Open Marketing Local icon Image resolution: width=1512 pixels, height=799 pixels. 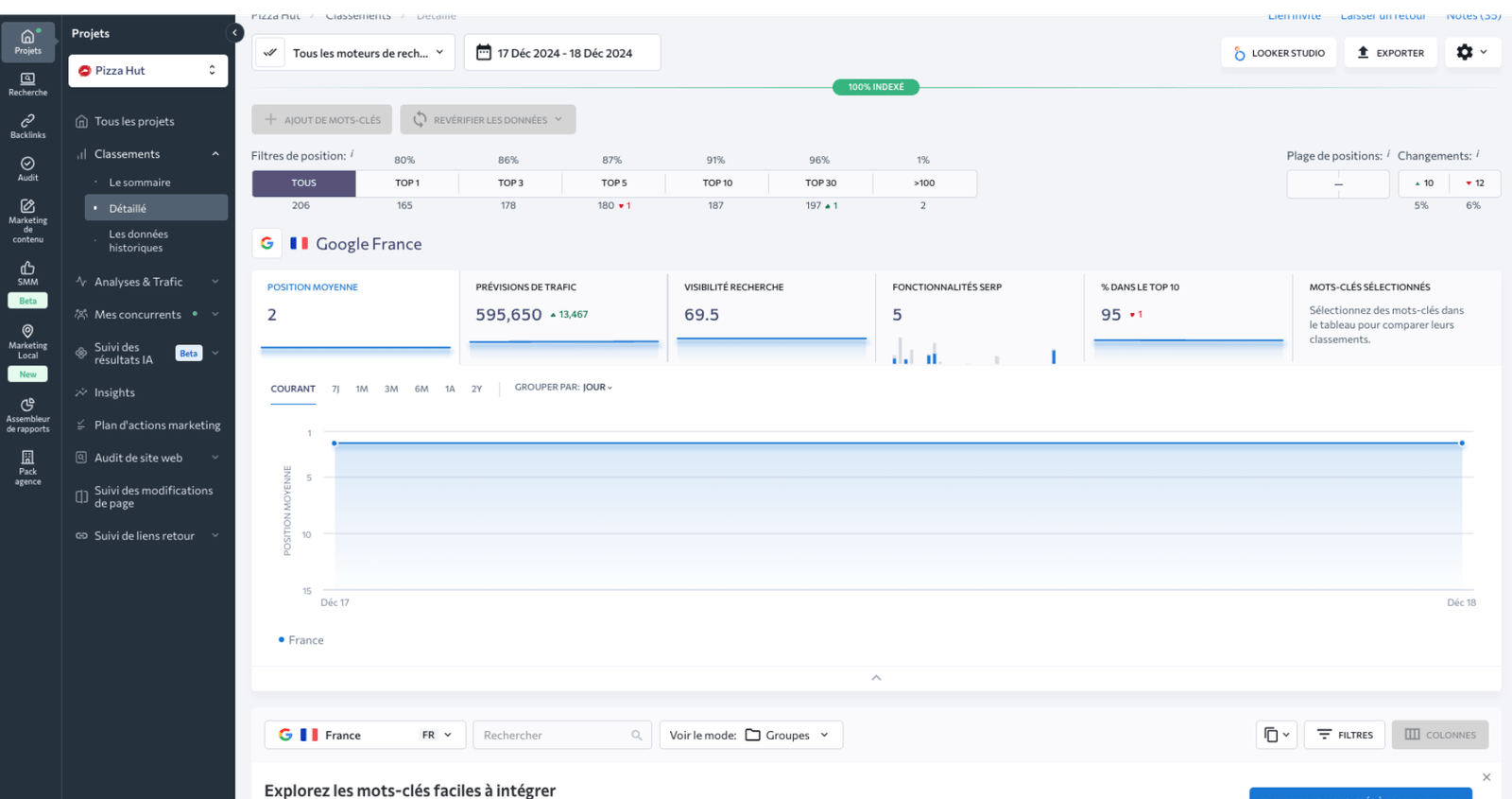[27, 341]
